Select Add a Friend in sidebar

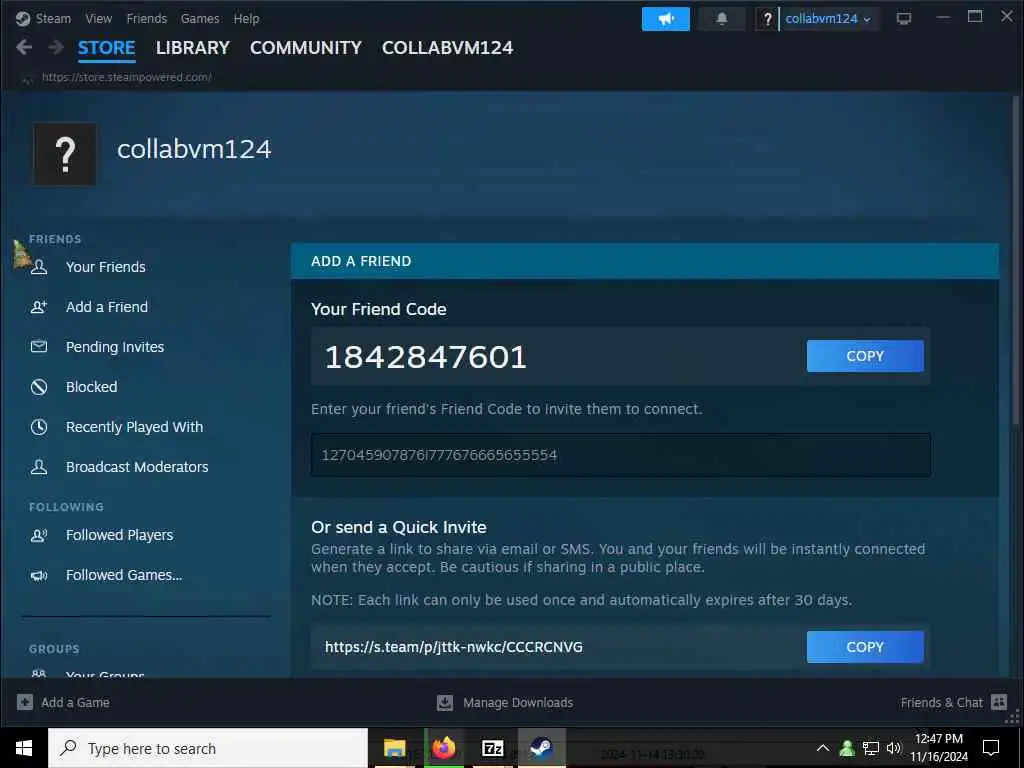106,307
